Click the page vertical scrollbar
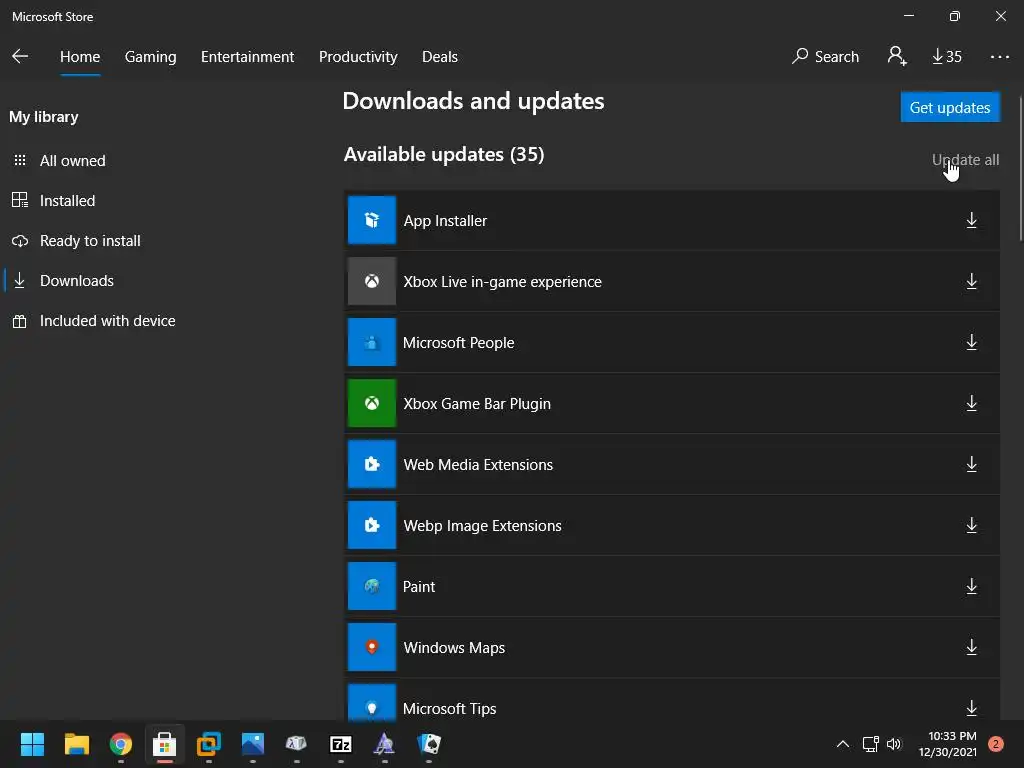Image resolution: width=1024 pixels, height=768 pixels. click(1020, 170)
